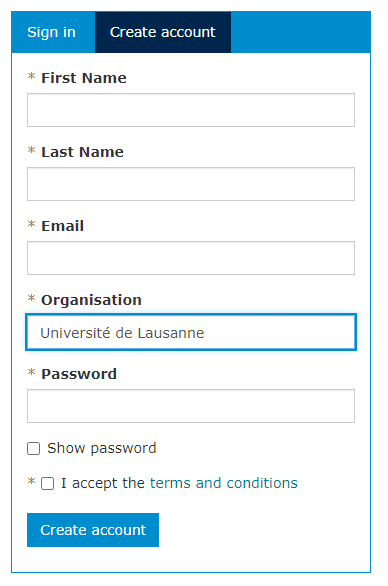Click the Password label text

click(79, 374)
